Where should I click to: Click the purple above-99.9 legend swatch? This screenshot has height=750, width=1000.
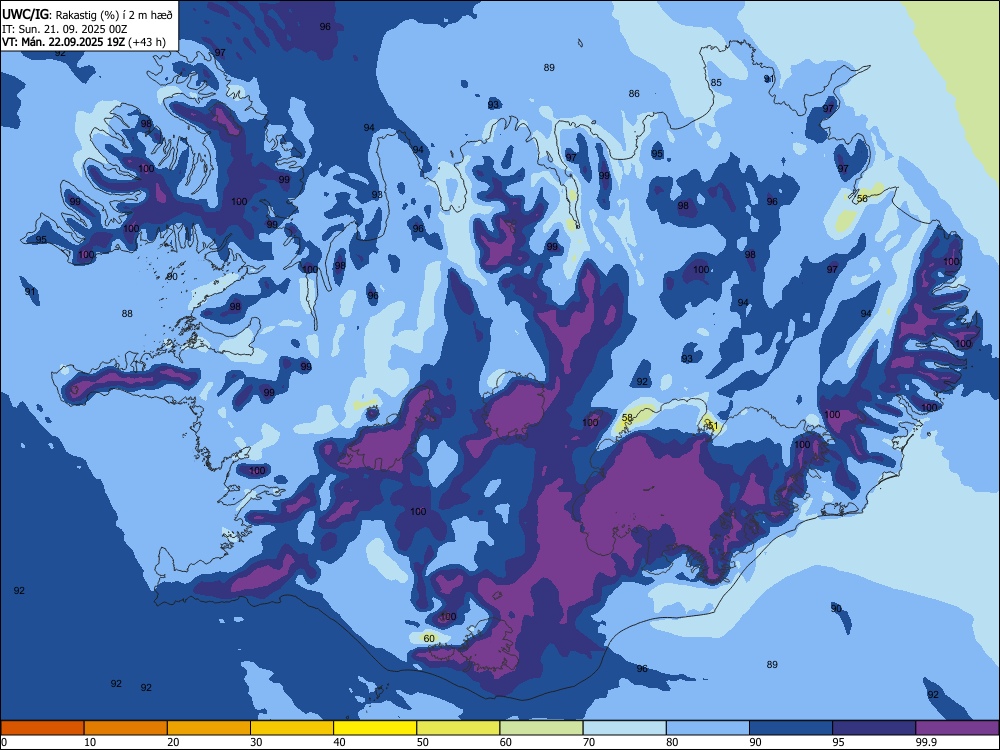pos(957,728)
